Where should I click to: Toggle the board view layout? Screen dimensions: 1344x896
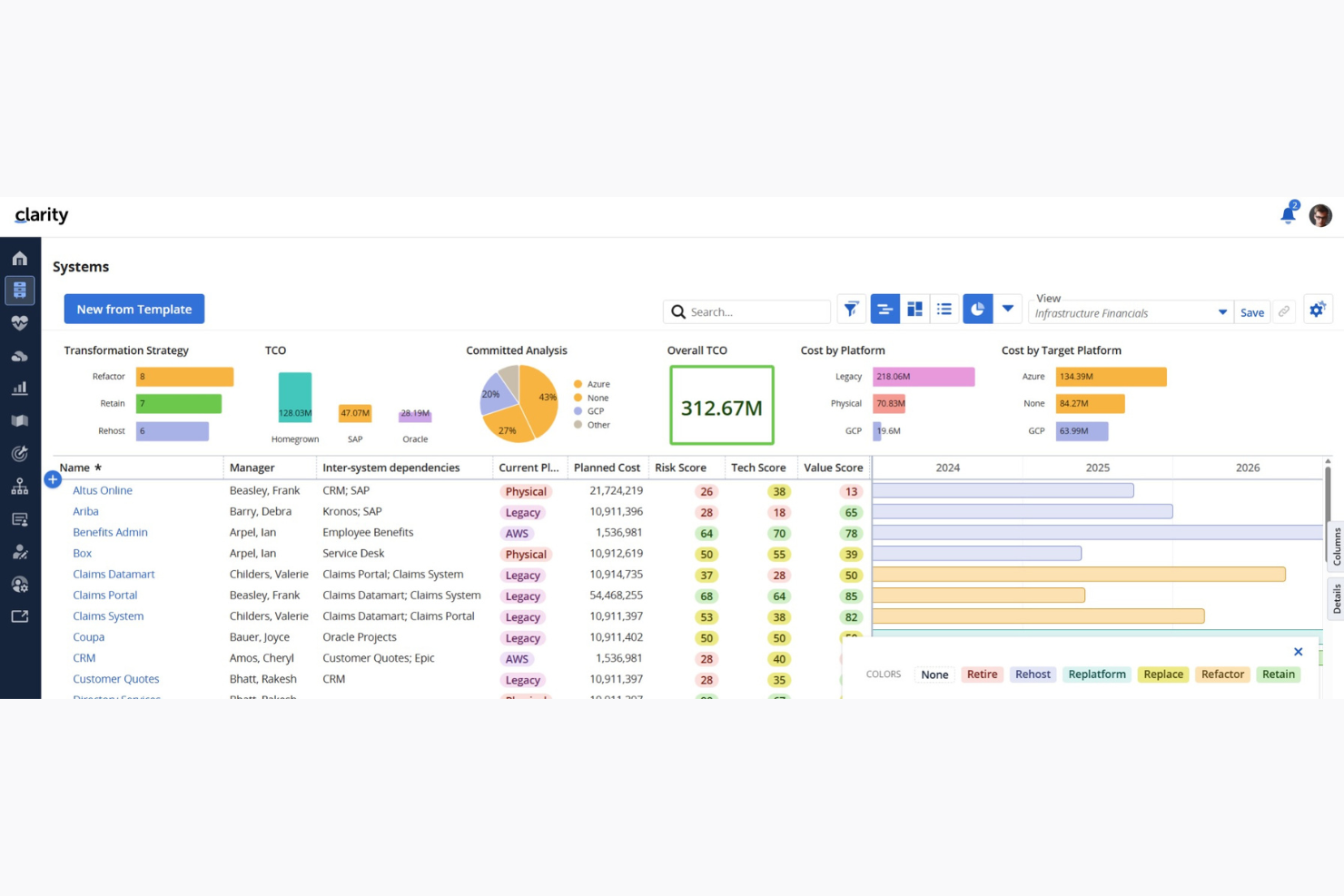pos(914,310)
